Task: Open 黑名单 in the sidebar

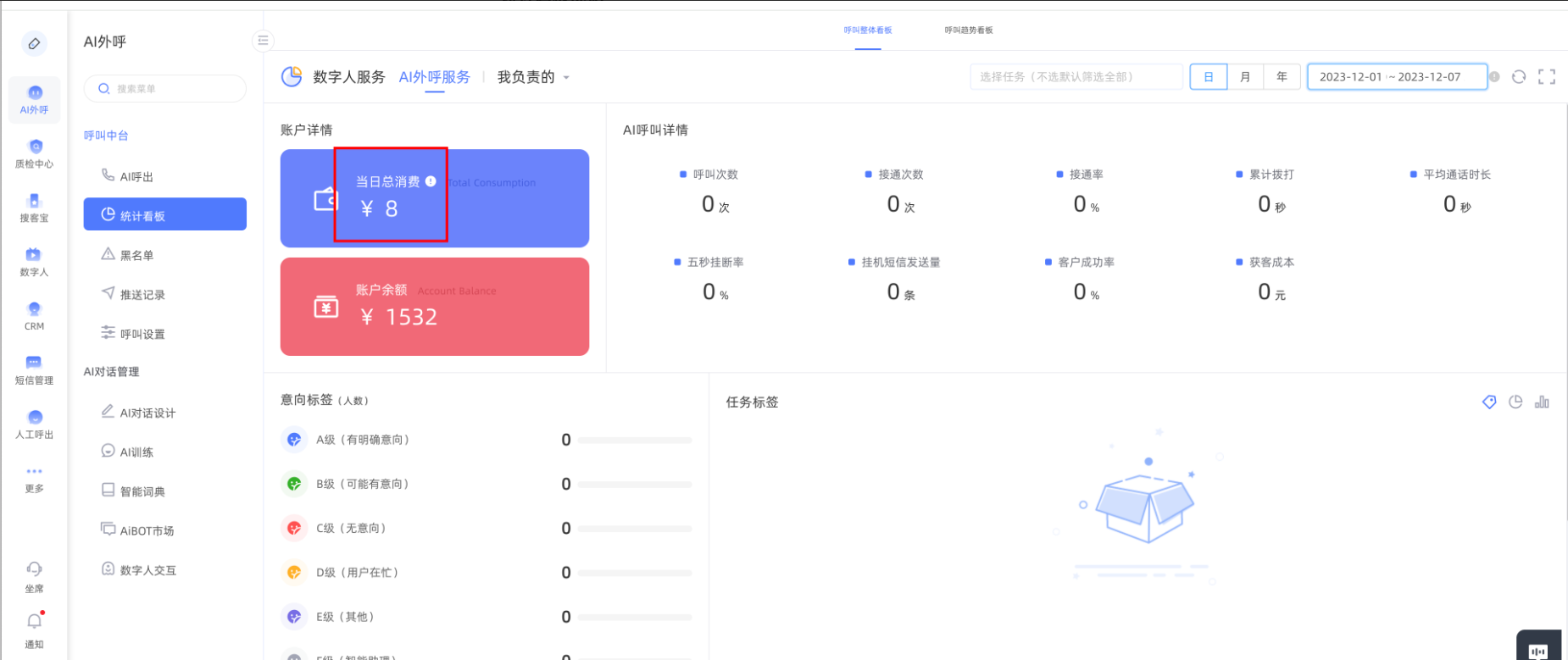Action: (136, 255)
